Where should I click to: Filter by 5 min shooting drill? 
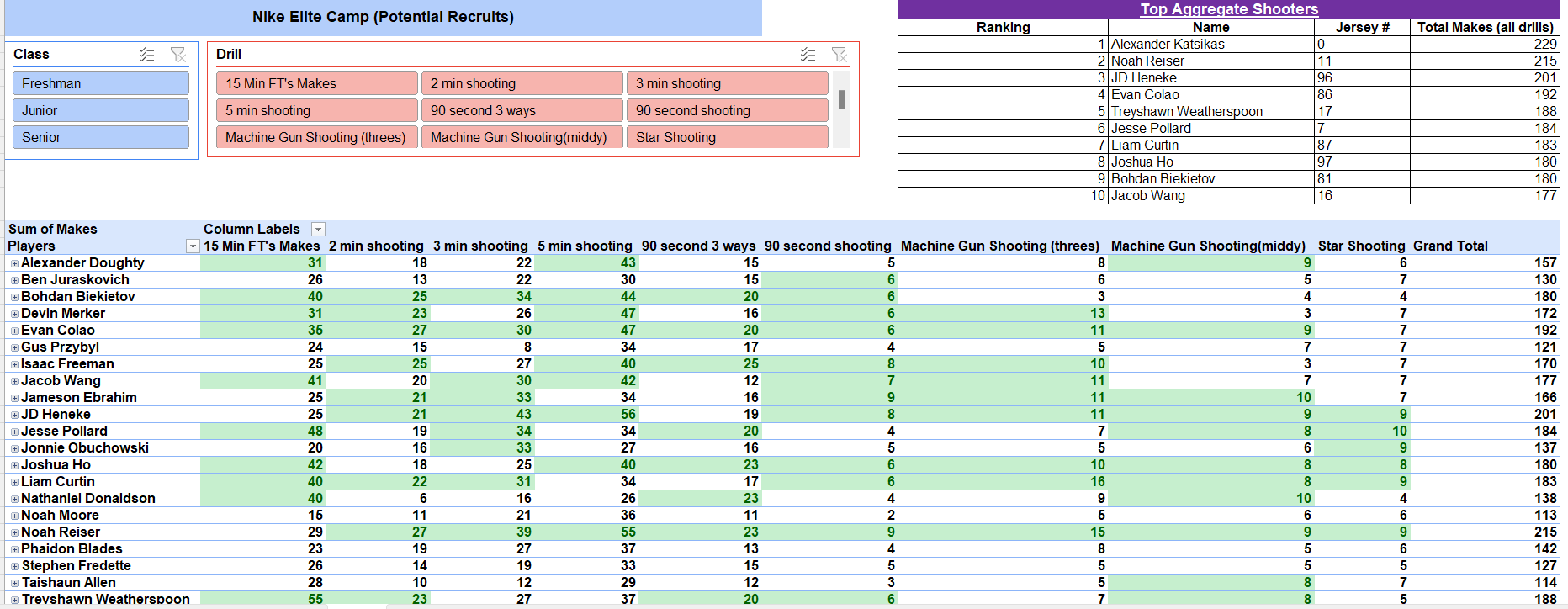click(317, 110)
